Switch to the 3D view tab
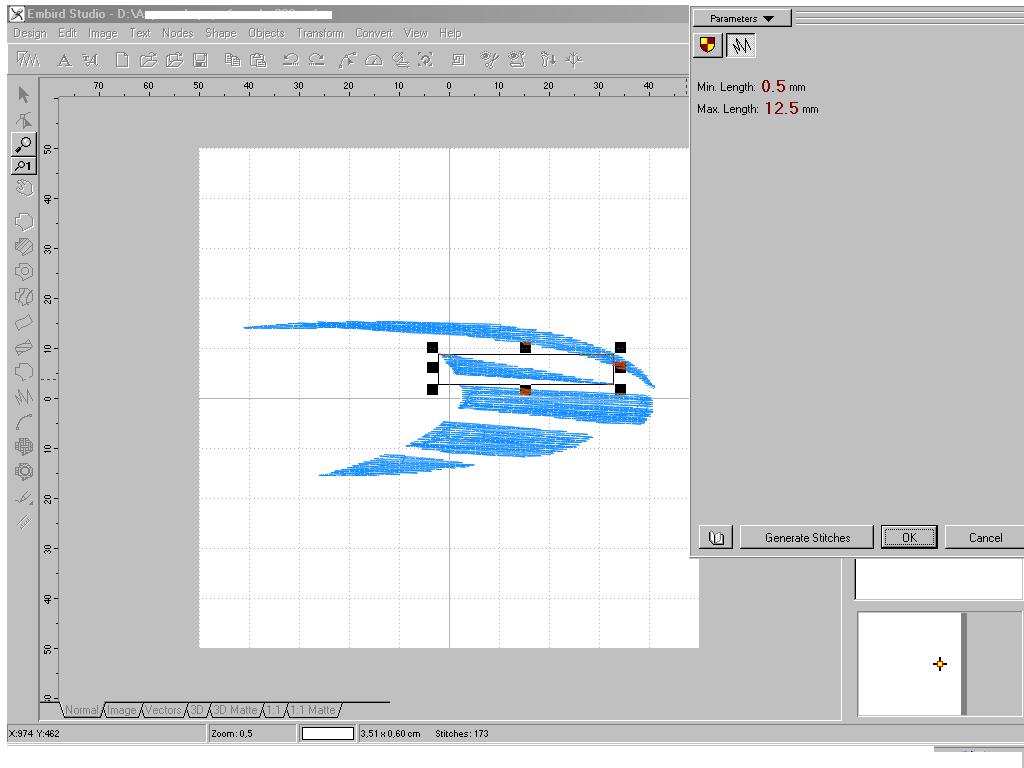Image resolution: width=1024 pixels, height=768 pixels. click(197, 710)
